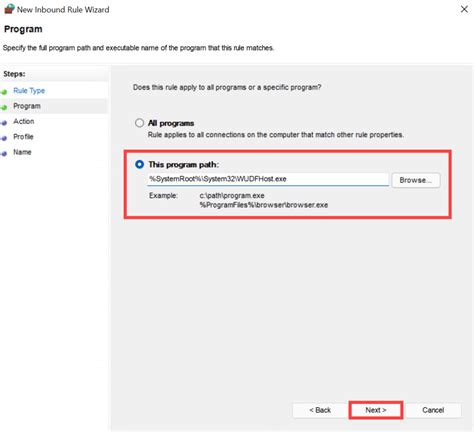Proceed with the Next button
Image resolution: width=474 pixels, height=432 pixels.
[x=376, y=410]
